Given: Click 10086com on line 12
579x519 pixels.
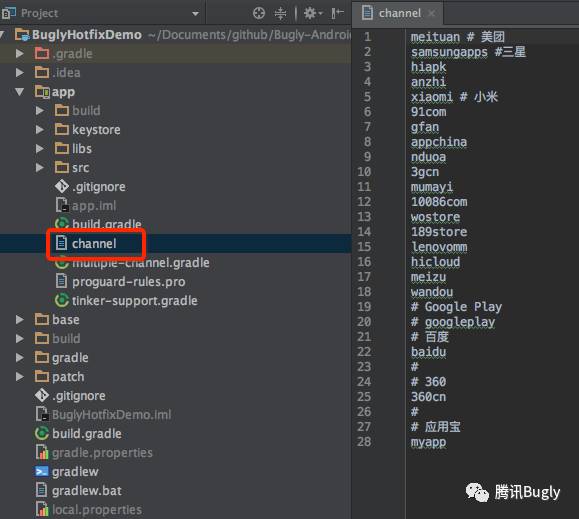Looking at the screenshot, I should tap(439, 202).
